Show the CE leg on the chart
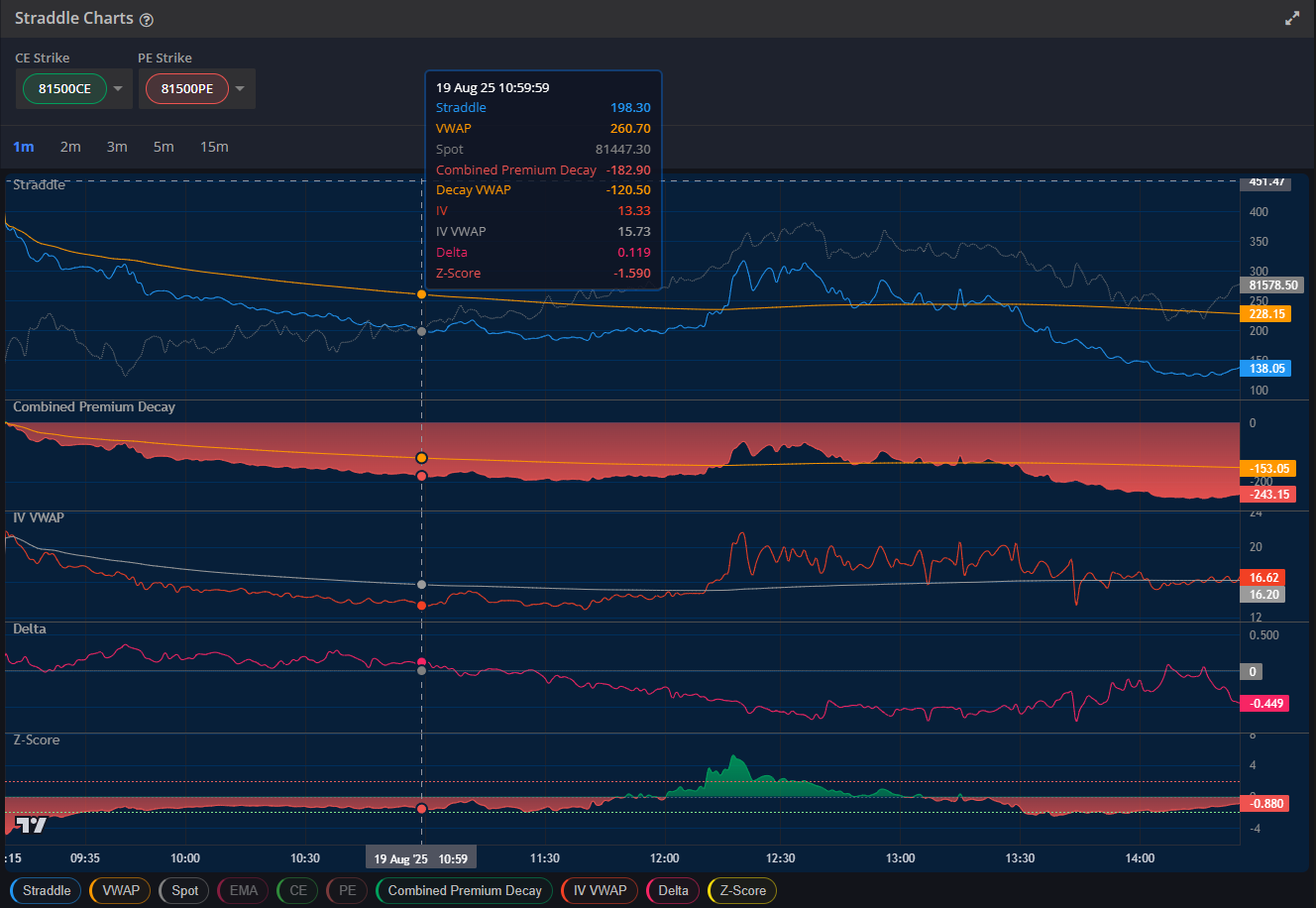 (296, 890)
